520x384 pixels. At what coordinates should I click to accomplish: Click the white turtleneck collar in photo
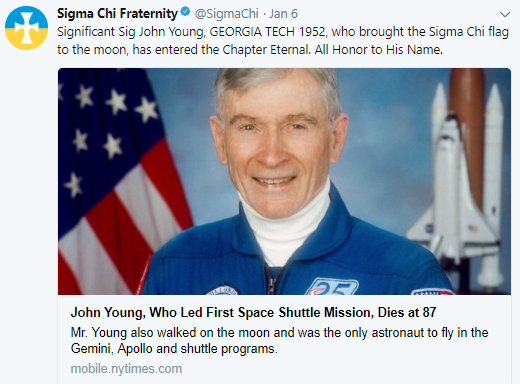click(x=284, y=220)
